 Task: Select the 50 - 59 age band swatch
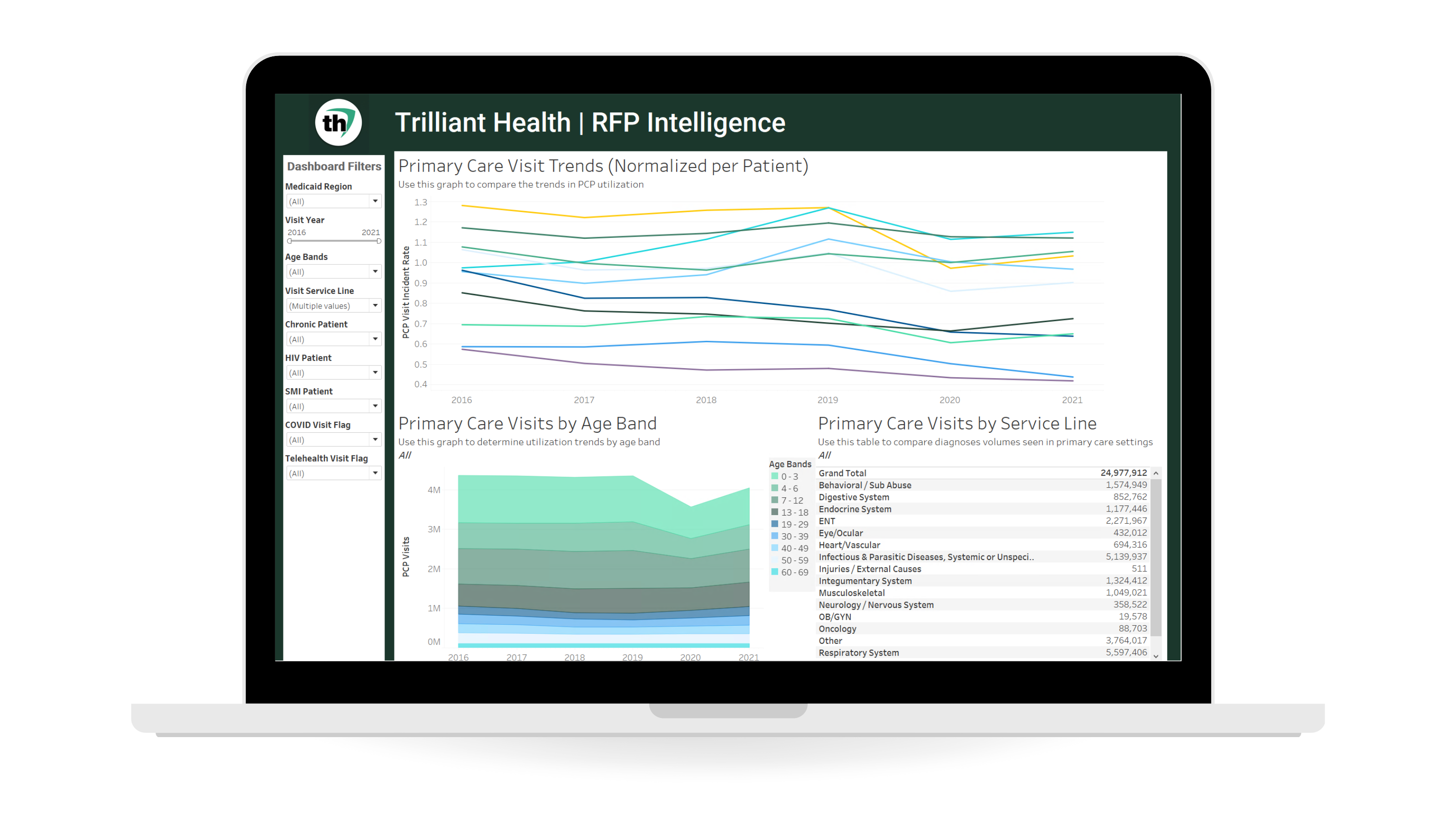point(775,560)
